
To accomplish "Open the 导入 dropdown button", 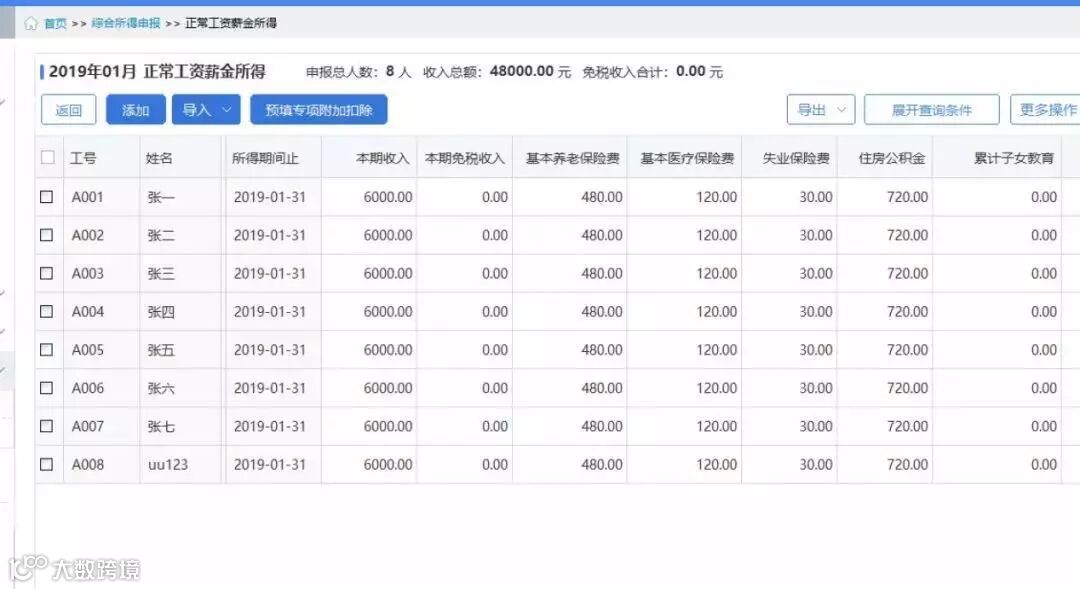I will (206, 110).
